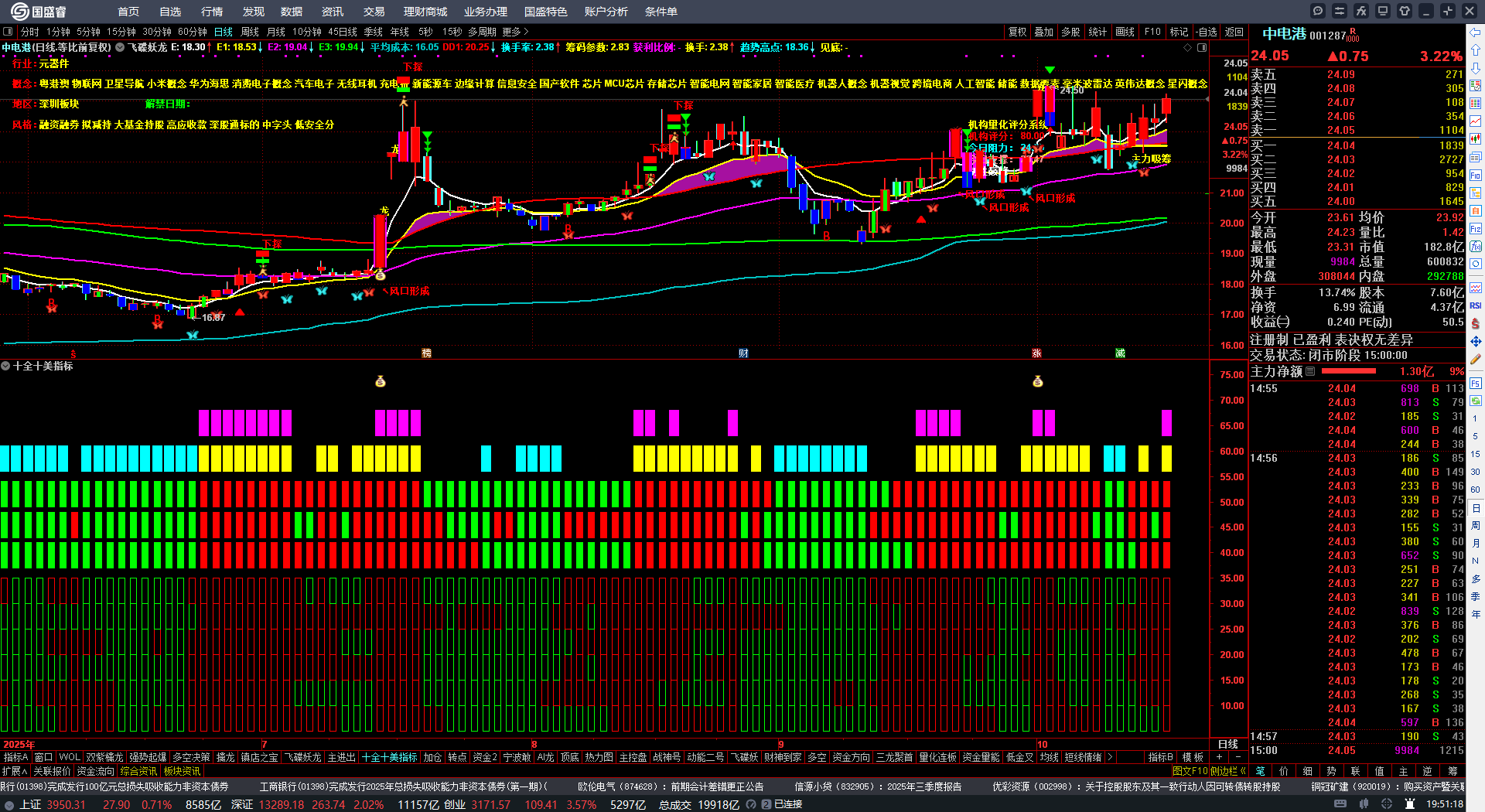Image resolution: width=1485 pixels, height=812 pixels.
Task: Expand the 扩展 panel toggle
Action: [x=15, y=771]
